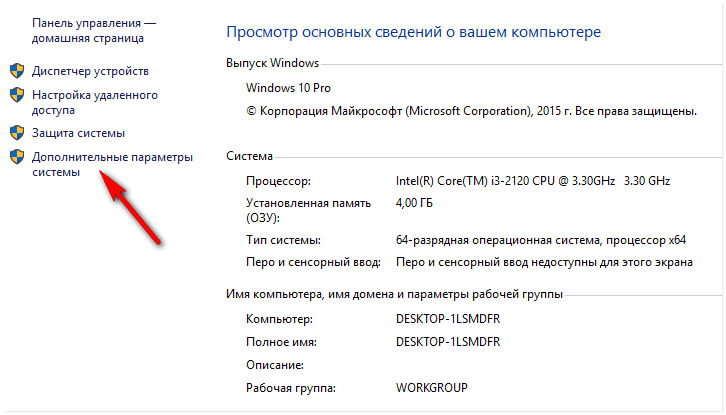Image resolution: width=726 pixels, height=415 pixels.
Task: Select 'Перо и сенсорный ввод недоступны' value
Action: [544, 263]
